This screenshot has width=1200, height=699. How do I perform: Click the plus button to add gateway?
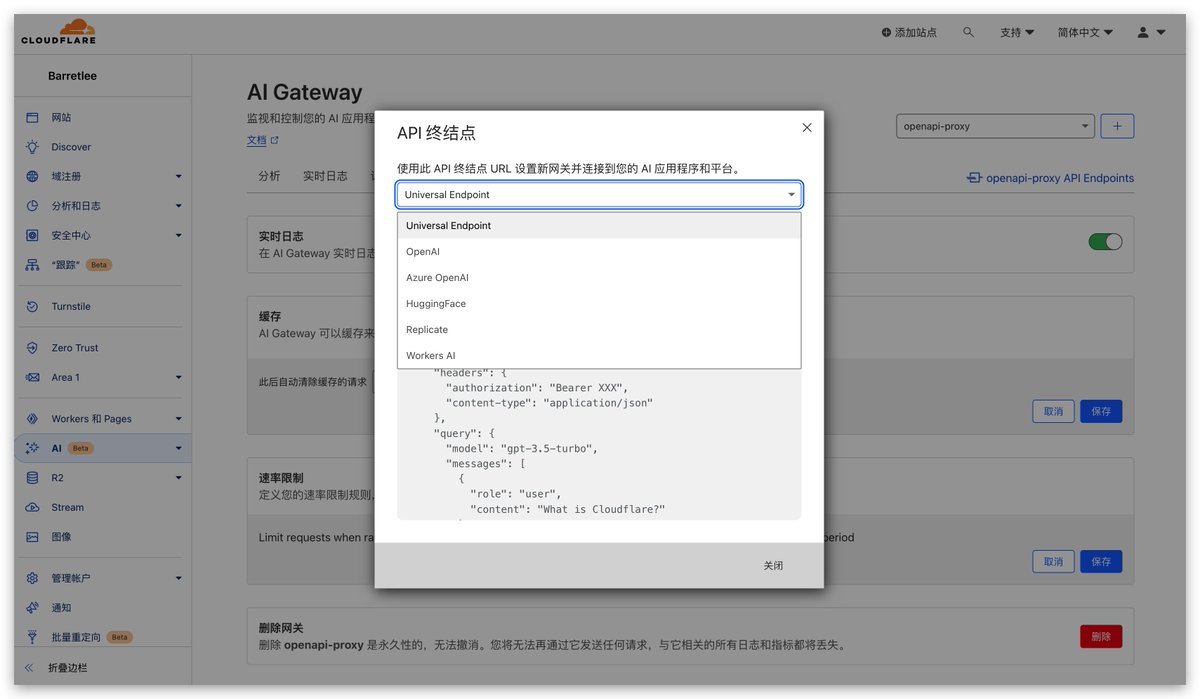(x=1117, y=126)
